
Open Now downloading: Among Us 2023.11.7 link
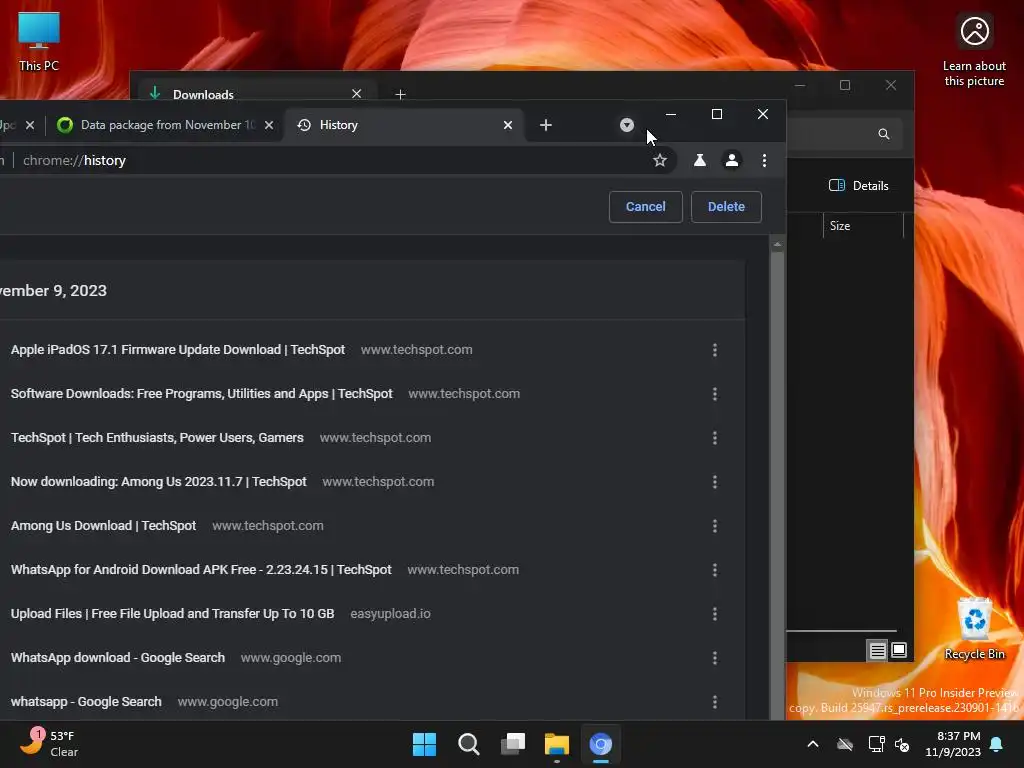pos(158,481)
